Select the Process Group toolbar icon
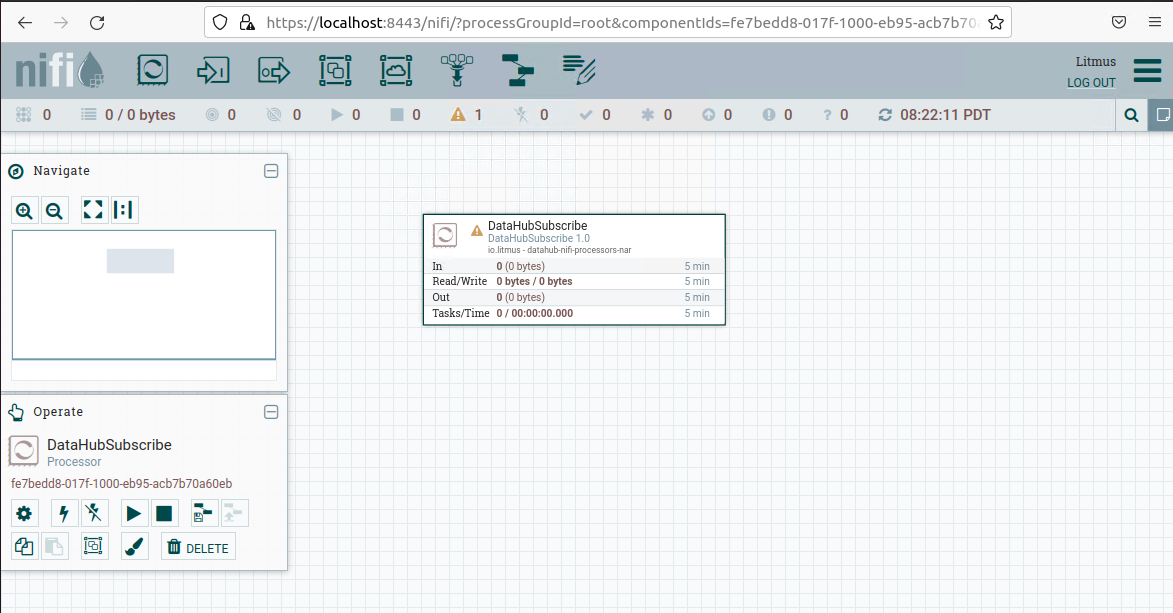This screenshot has height=613, width=1173. click(335, 70)
